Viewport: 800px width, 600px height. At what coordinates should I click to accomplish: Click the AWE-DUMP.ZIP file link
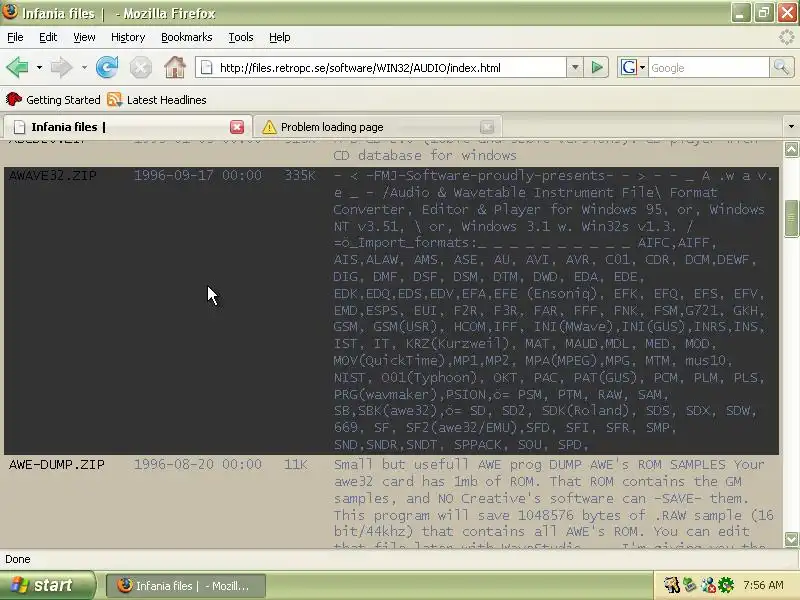pos(57,464)
